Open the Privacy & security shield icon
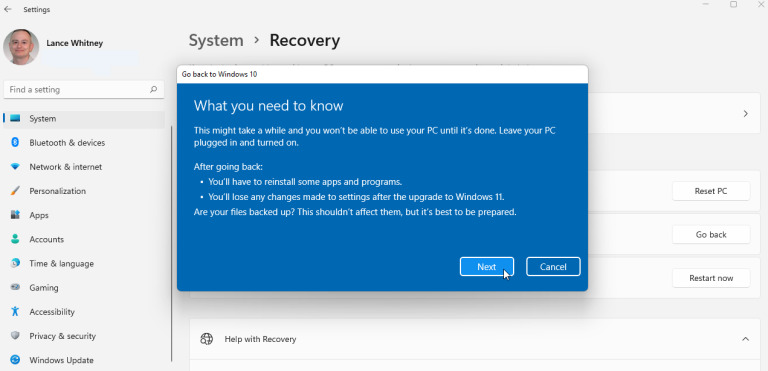 [15, 336]
